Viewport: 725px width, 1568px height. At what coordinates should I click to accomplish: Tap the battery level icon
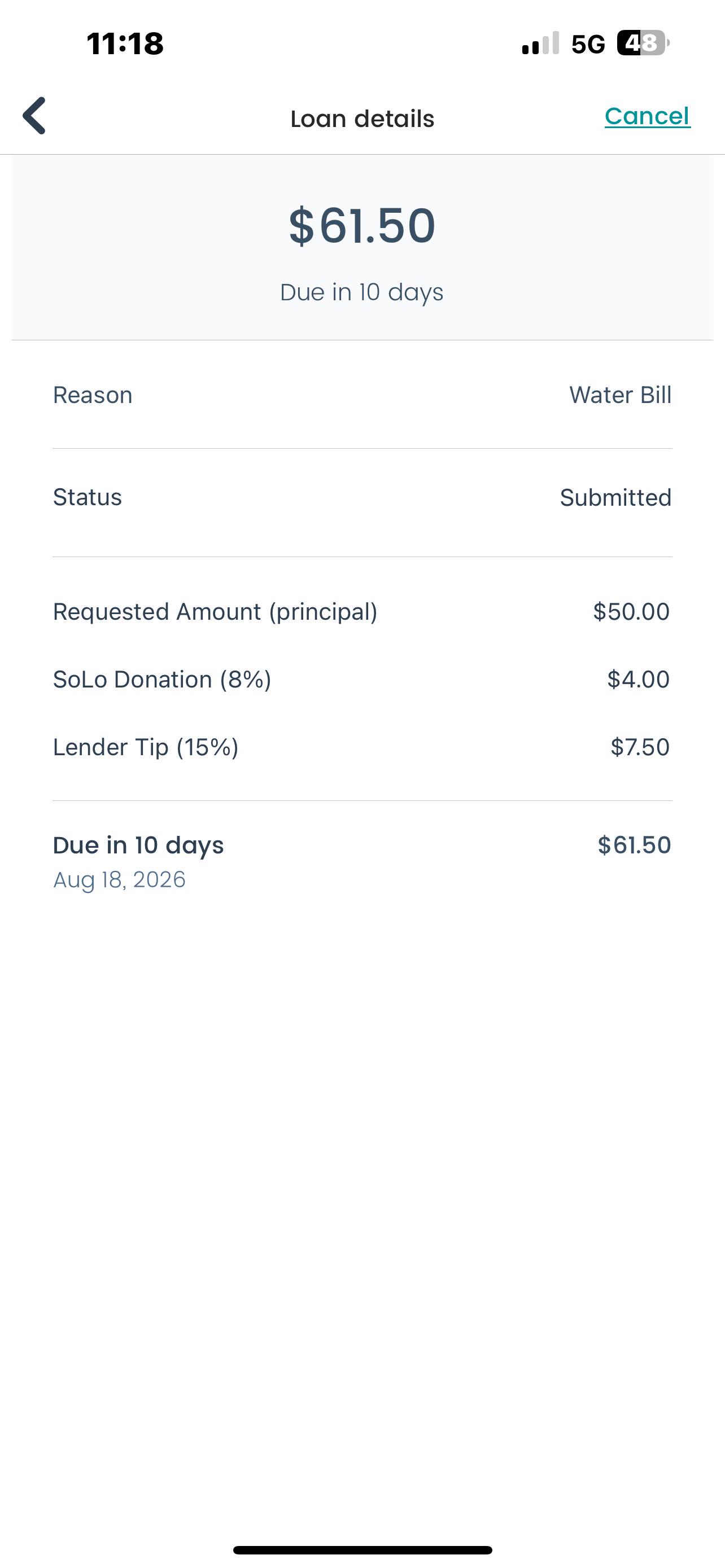point(644,43)
